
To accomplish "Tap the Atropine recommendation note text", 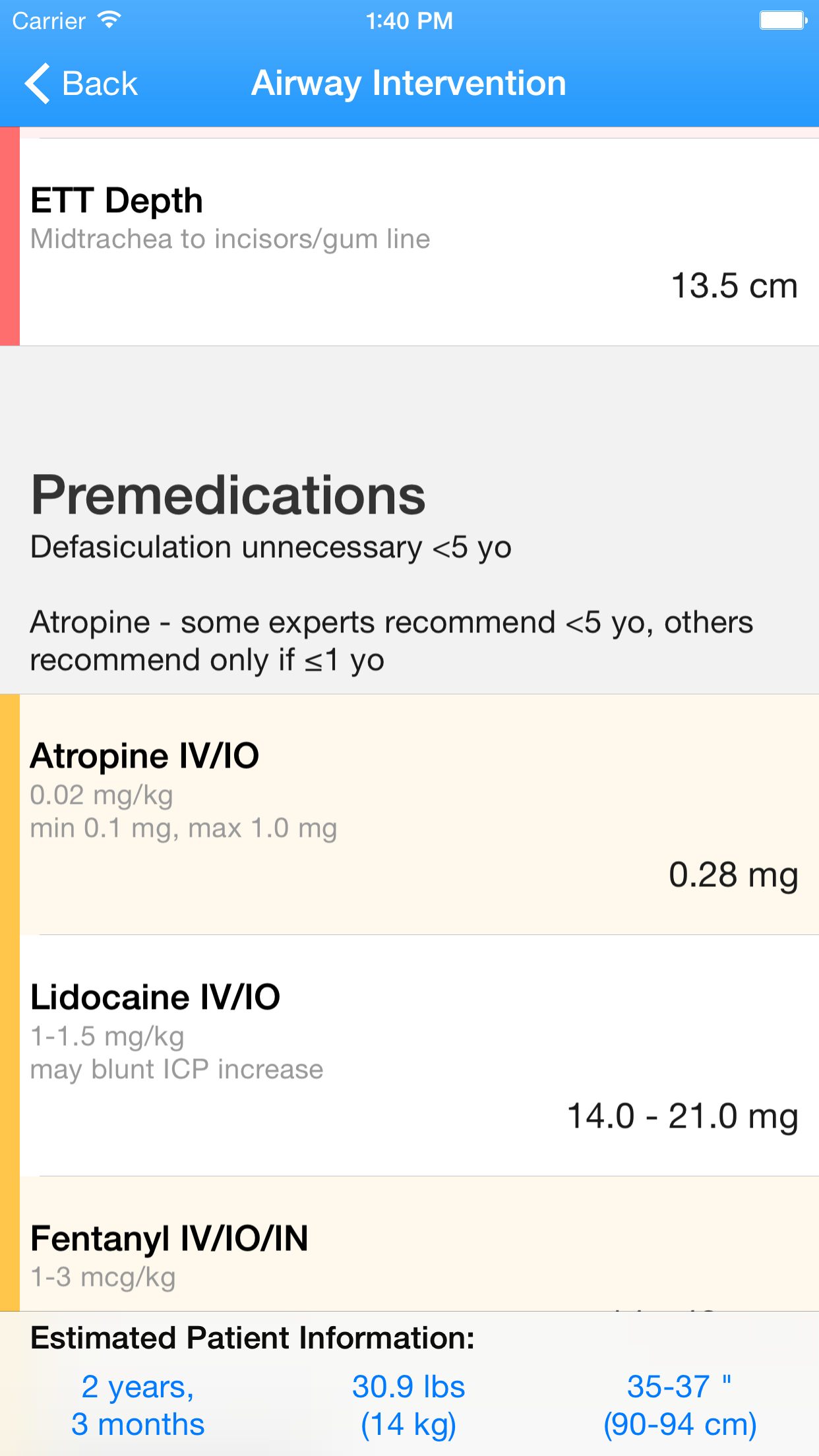I will click(x=392, y=641).
